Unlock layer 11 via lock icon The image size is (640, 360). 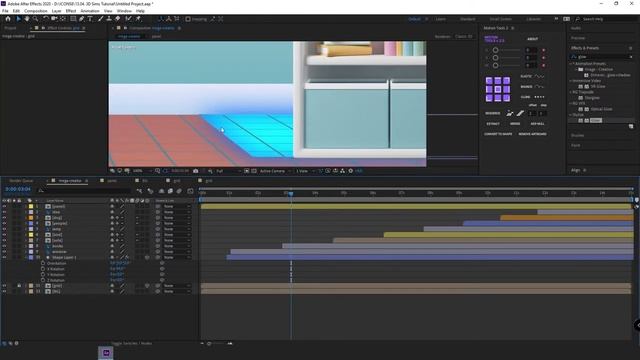(19, 286)
